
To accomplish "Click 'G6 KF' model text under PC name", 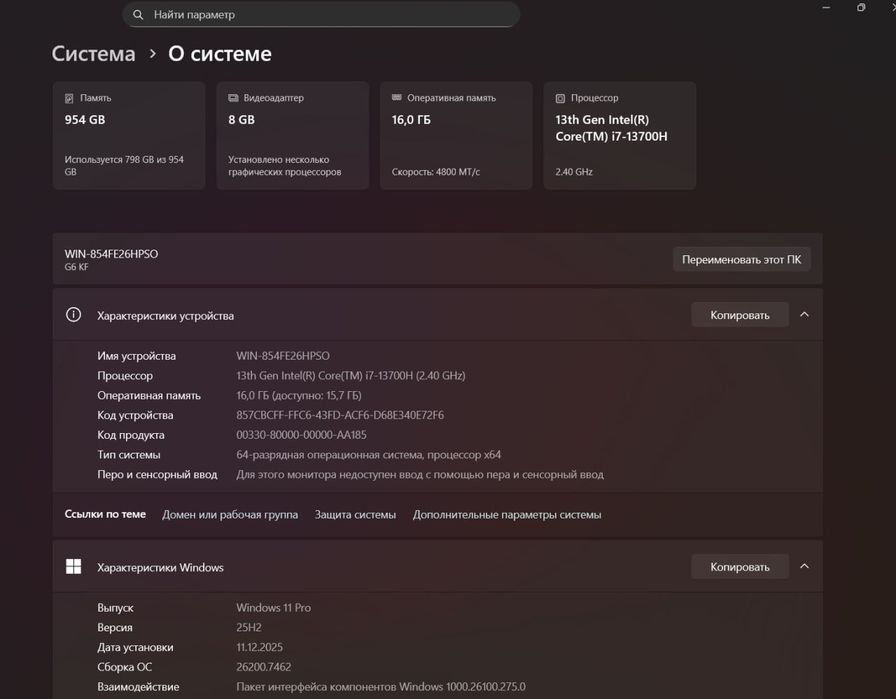I will (x=76, y=267).
